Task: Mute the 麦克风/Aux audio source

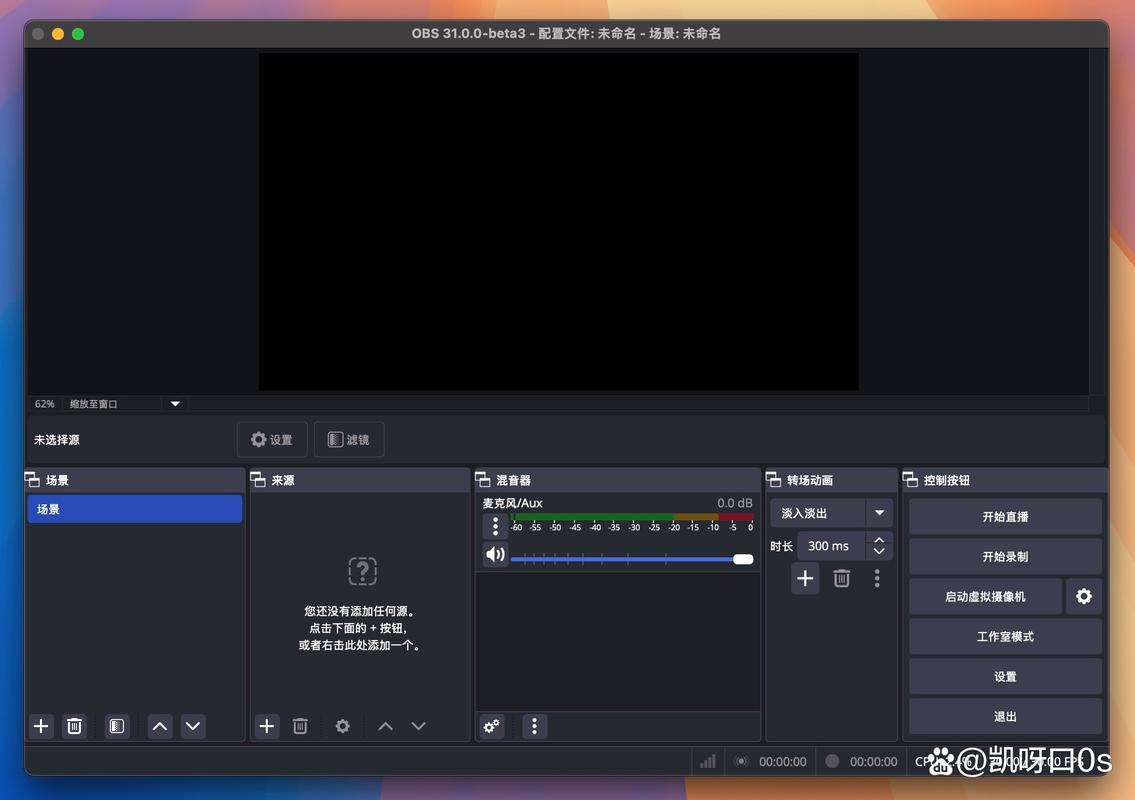Action: (x=494, y=554)
